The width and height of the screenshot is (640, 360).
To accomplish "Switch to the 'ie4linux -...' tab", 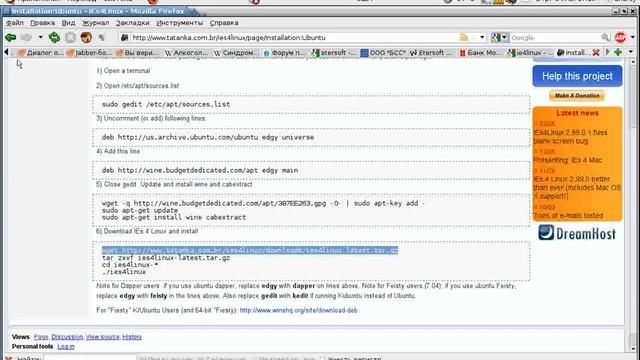I will 530,53.
